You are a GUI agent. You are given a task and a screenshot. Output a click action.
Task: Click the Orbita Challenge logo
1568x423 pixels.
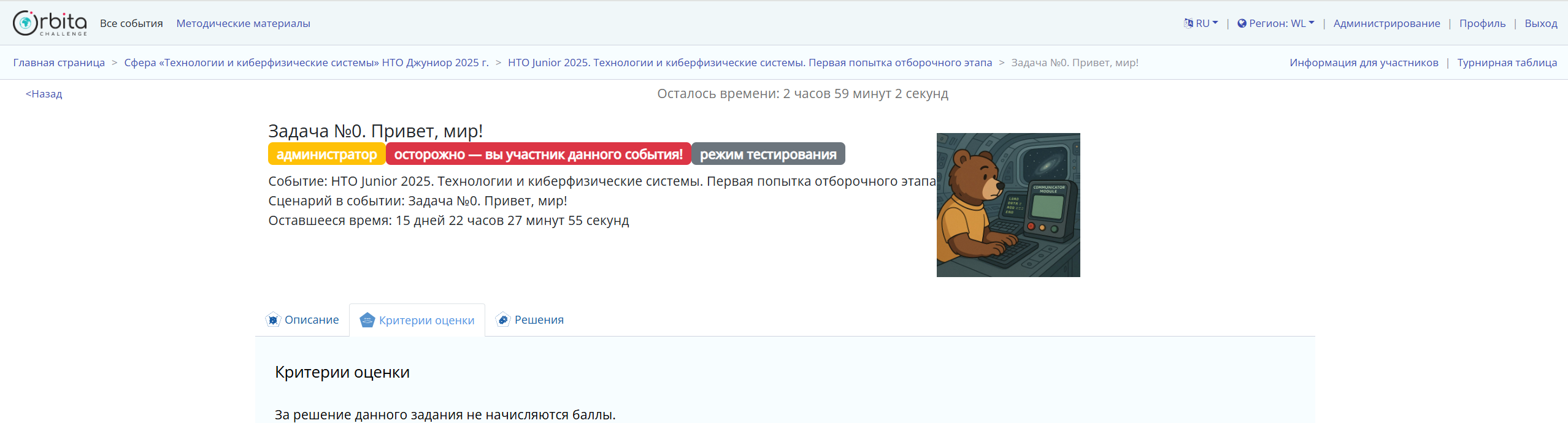pyautogui.click(x=50, y=23)
